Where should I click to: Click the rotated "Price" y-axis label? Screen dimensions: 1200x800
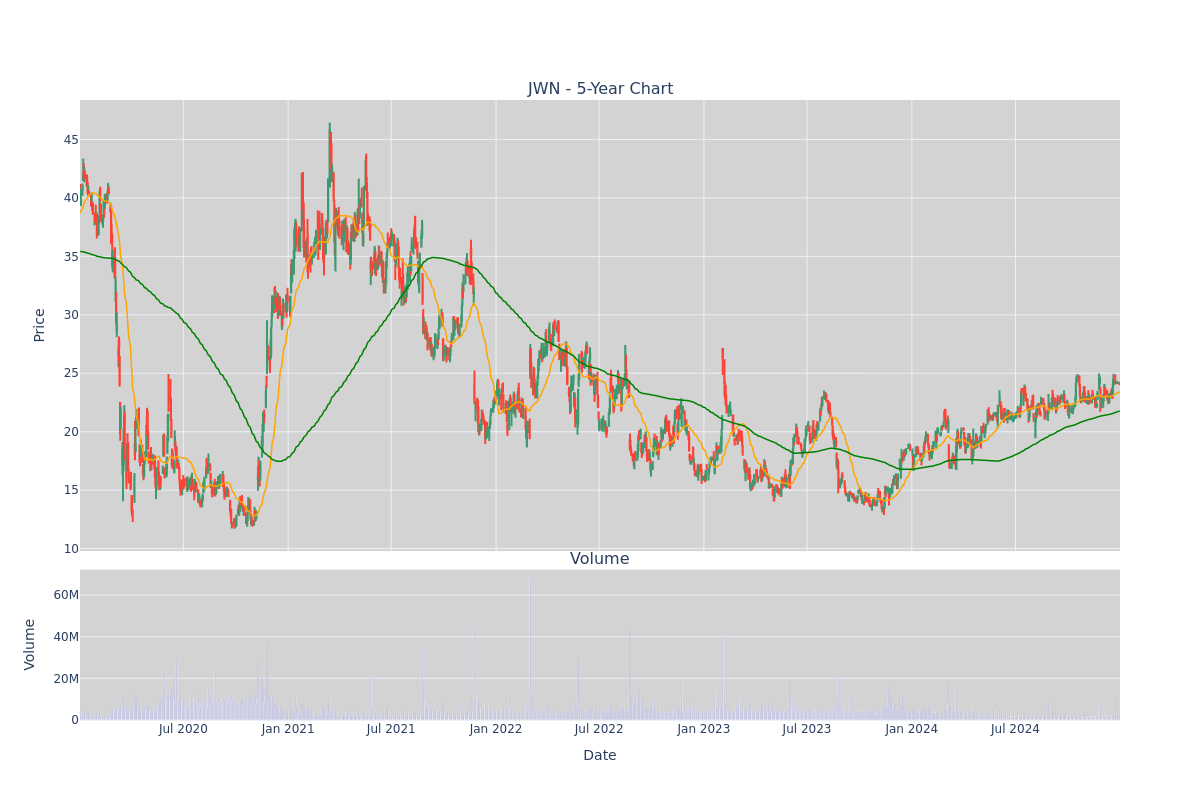[x=40, y=325]
